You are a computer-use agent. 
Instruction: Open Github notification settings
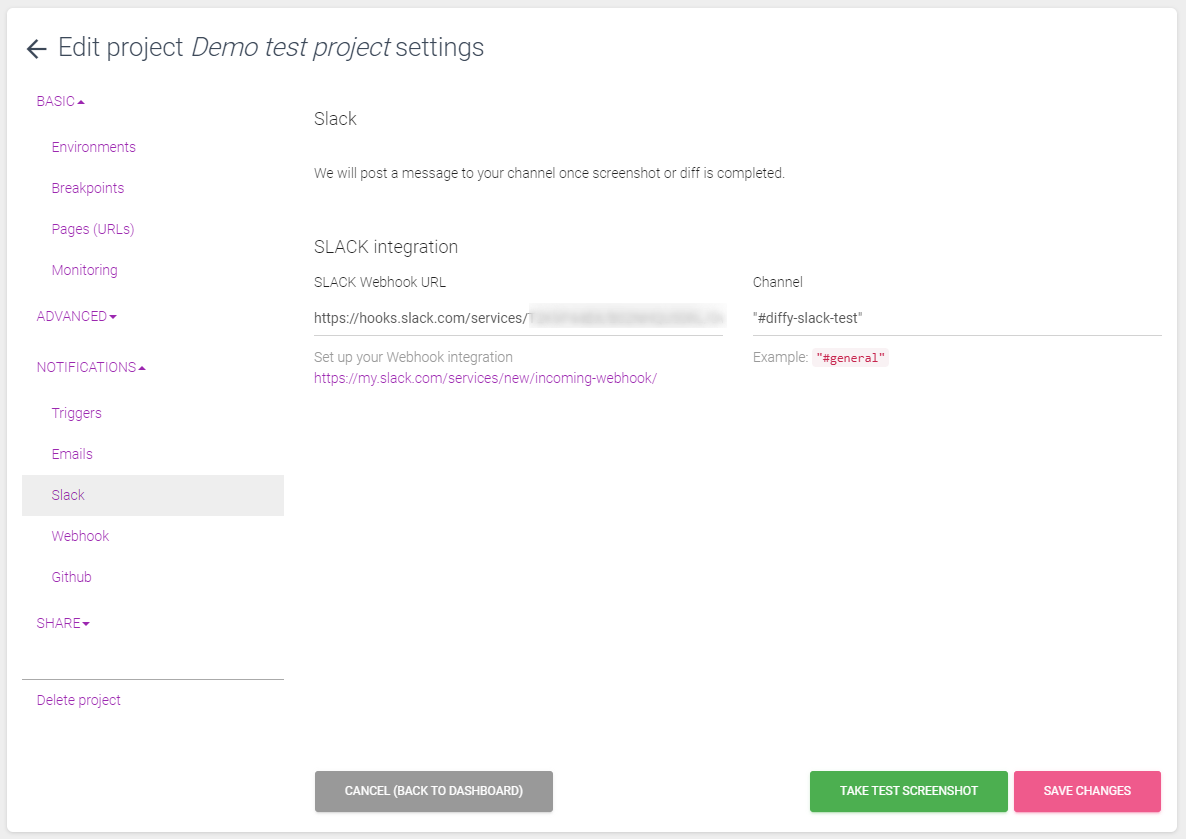pos(71,577)
